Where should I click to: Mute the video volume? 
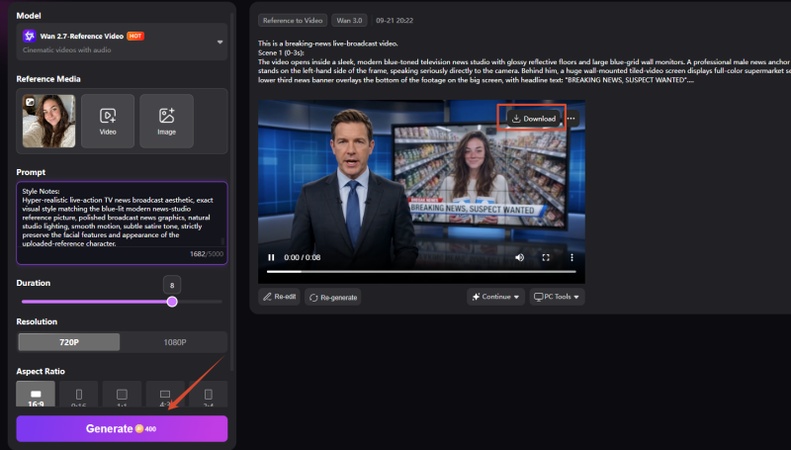pos(520,257)
